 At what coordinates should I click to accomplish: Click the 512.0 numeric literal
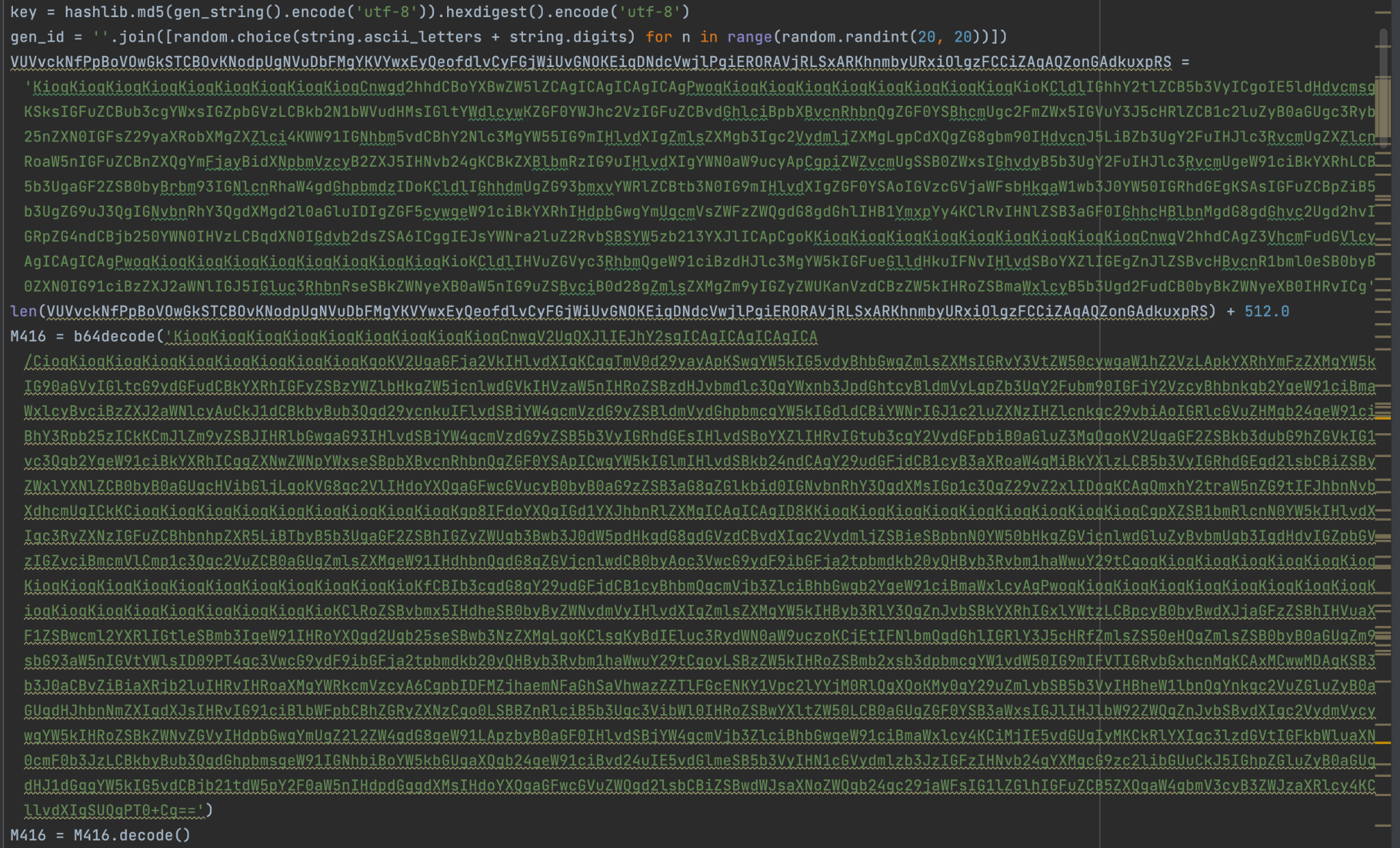(1266, 312)
